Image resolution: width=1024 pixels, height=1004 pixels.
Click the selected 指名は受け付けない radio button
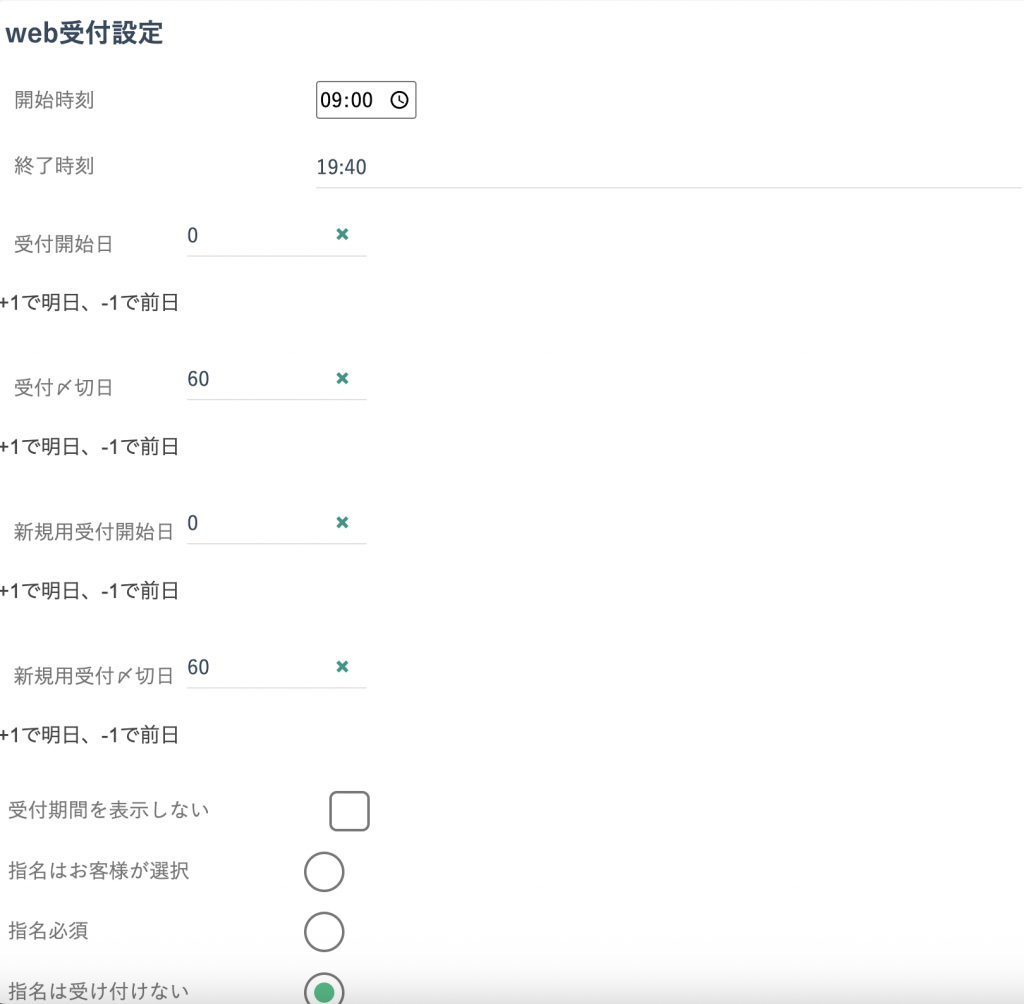(x=324, y=990)
